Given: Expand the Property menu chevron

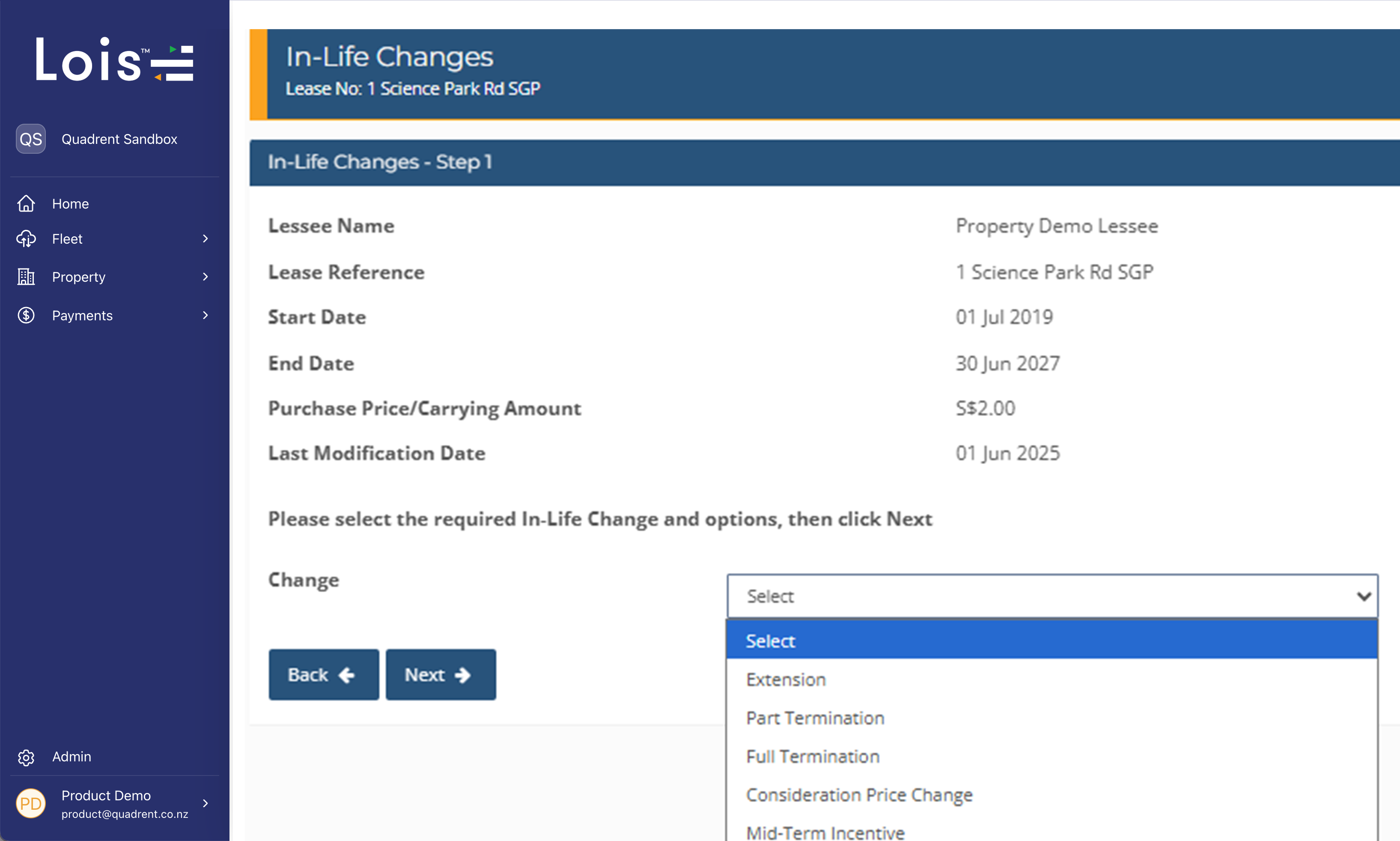Looking at the screenshot, I should click(x=205, y=277).
